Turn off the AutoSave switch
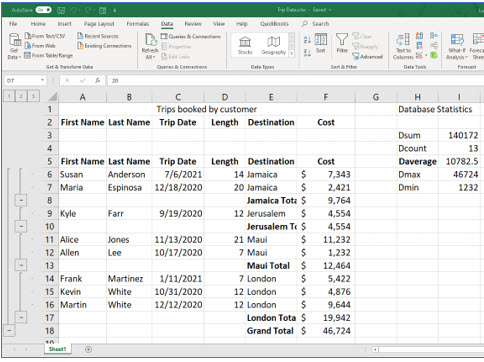484x362 pixels. [x=44, y=10]
